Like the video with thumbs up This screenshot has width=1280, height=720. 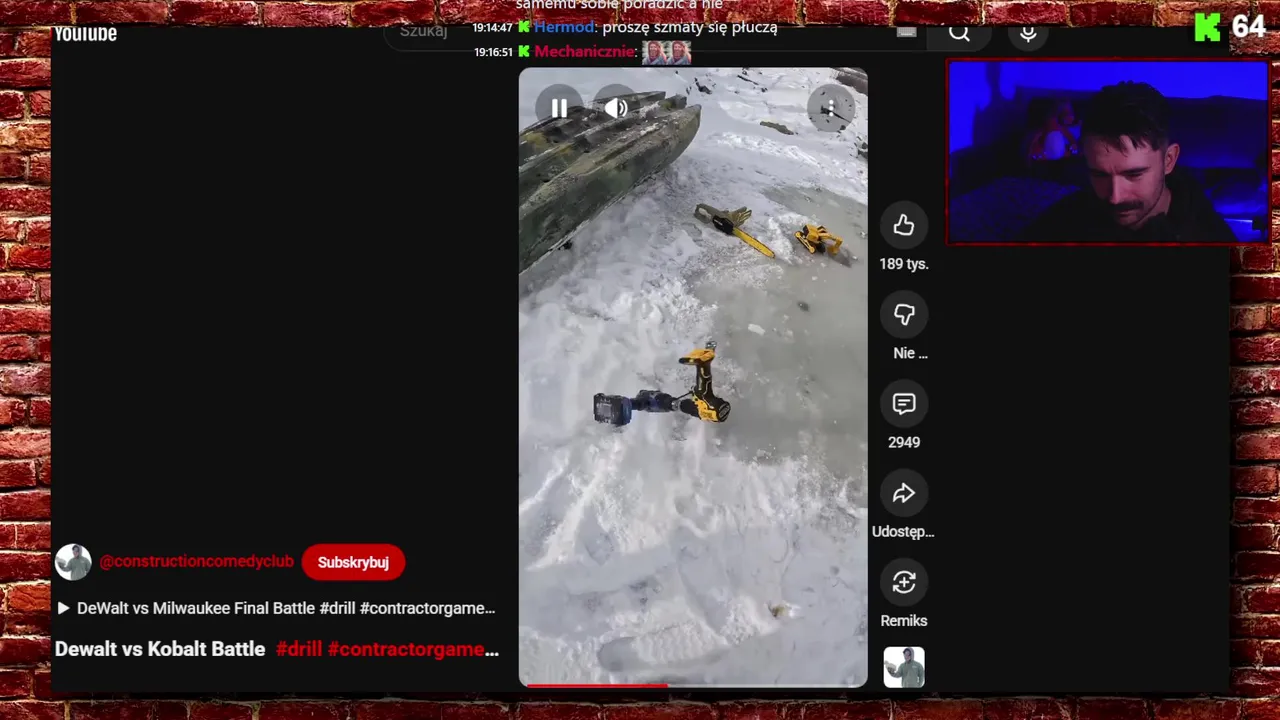pos(904,225)
